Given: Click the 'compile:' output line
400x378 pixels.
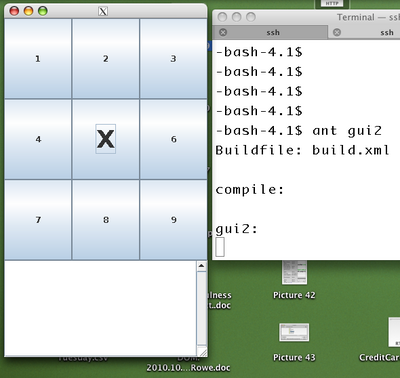Looking at the screenshot, I should (250, 190).
